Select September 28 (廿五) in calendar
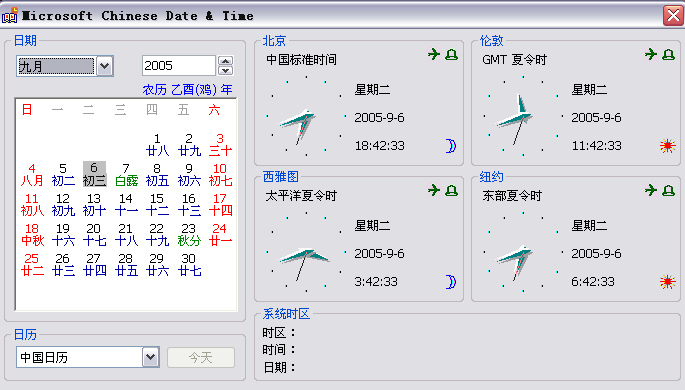 126,265
